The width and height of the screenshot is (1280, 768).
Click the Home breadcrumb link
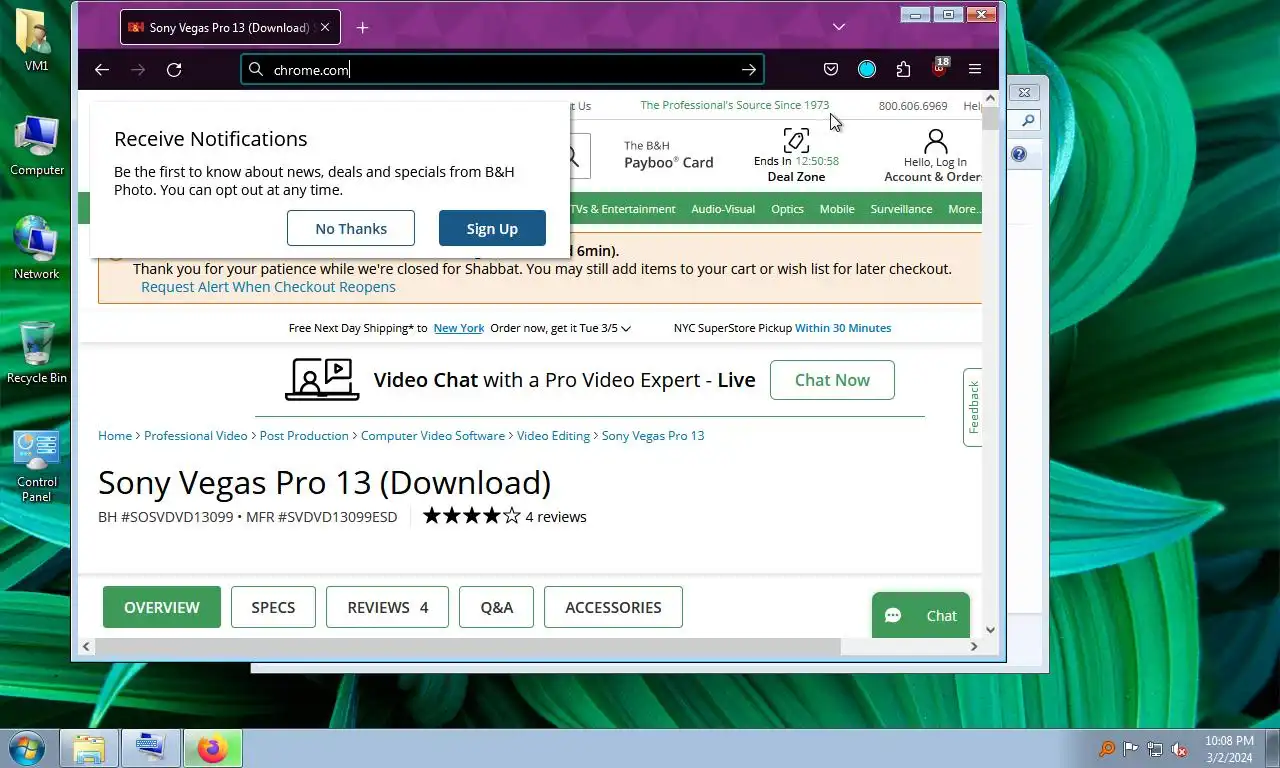coord(115,436)
